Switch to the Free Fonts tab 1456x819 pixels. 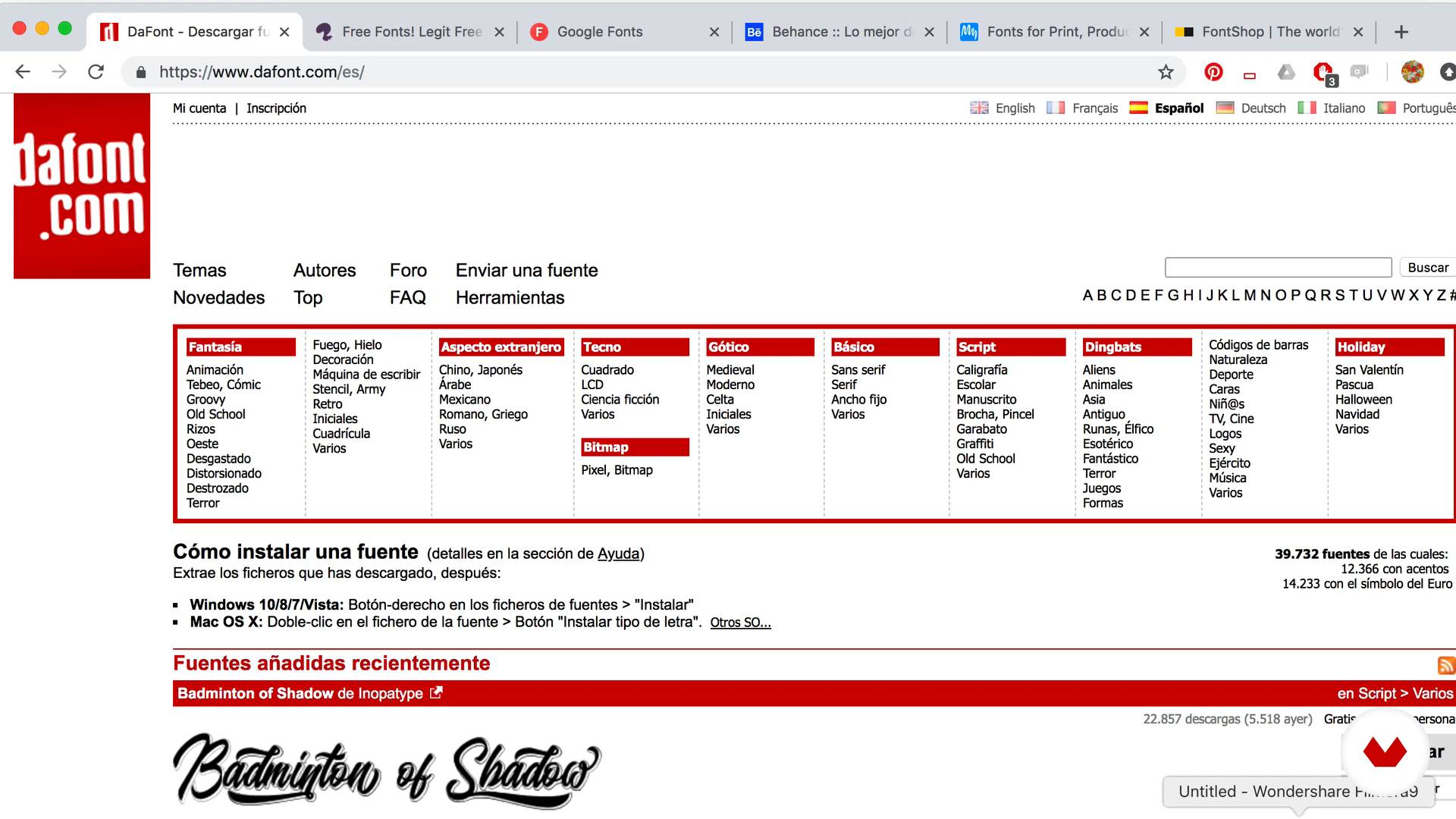pyautogui.click(x=409, y=32)
